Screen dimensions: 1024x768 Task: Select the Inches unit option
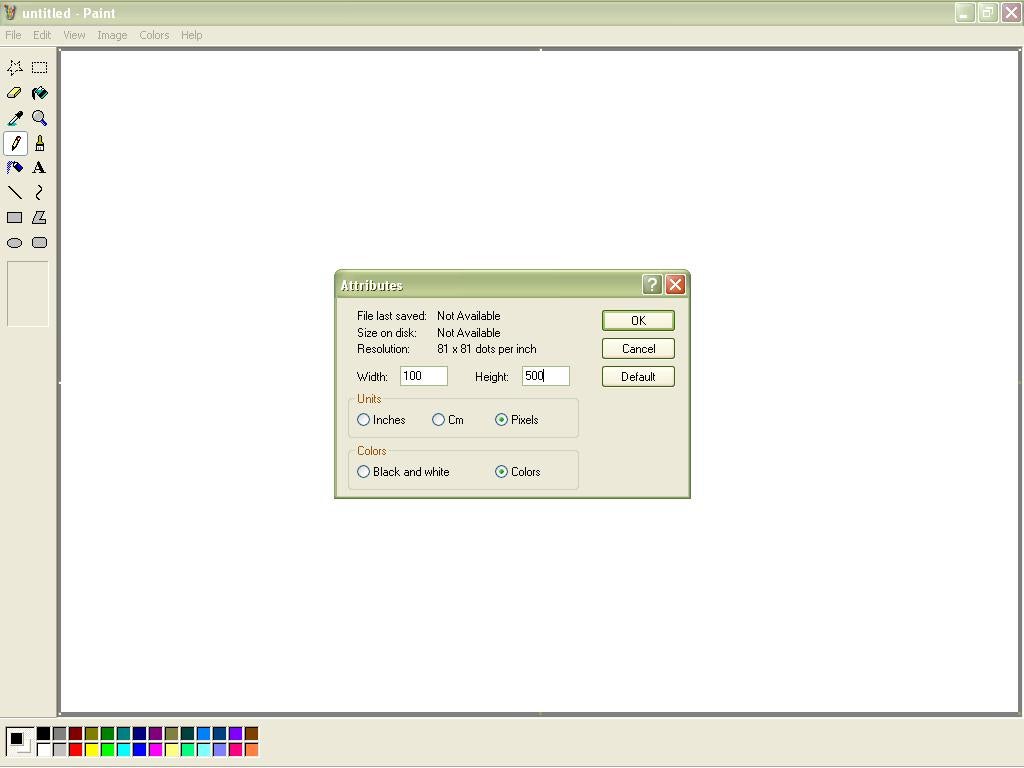364,420
